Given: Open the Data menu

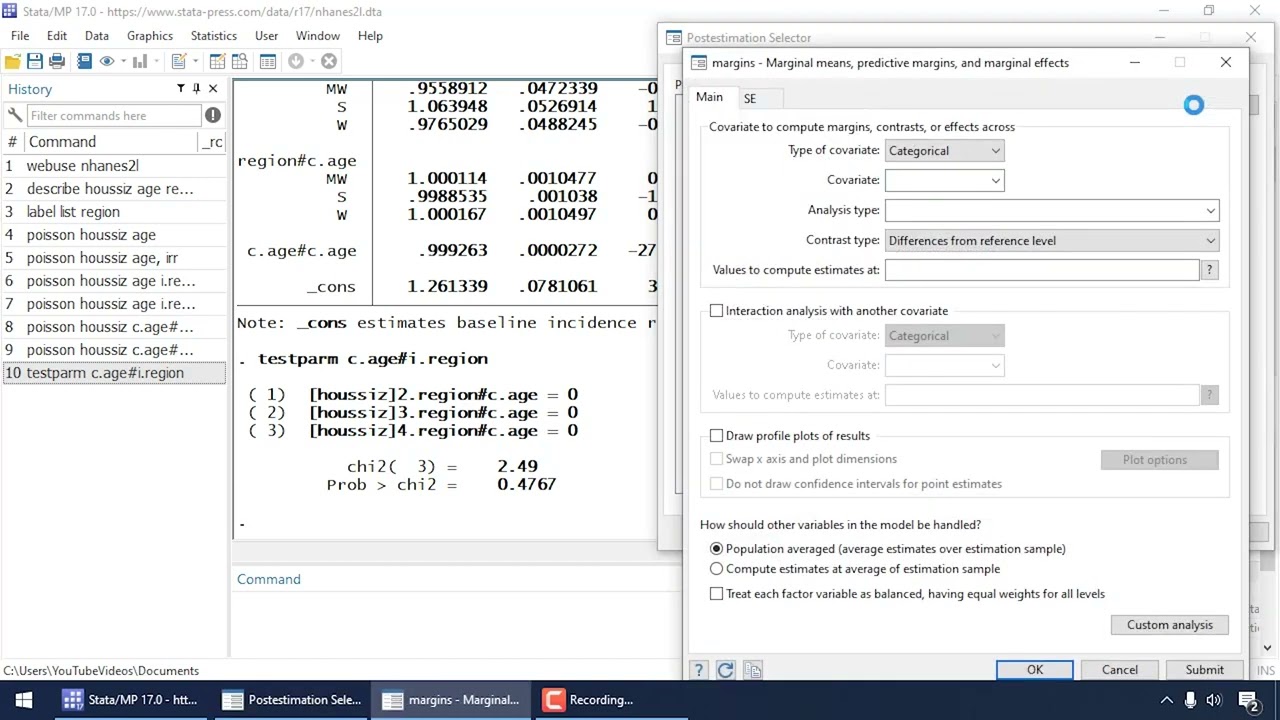Looking at the screenshot, I should pyautogui.click(x=97, y=36).
